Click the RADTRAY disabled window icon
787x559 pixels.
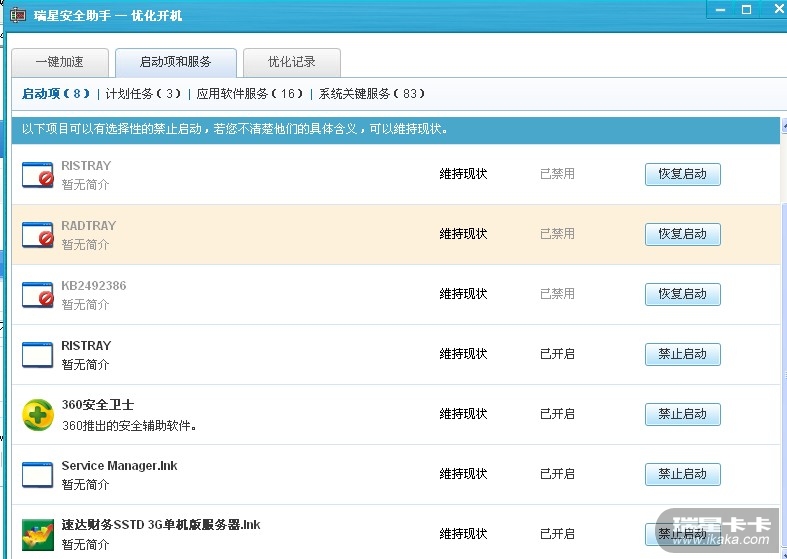38,235
